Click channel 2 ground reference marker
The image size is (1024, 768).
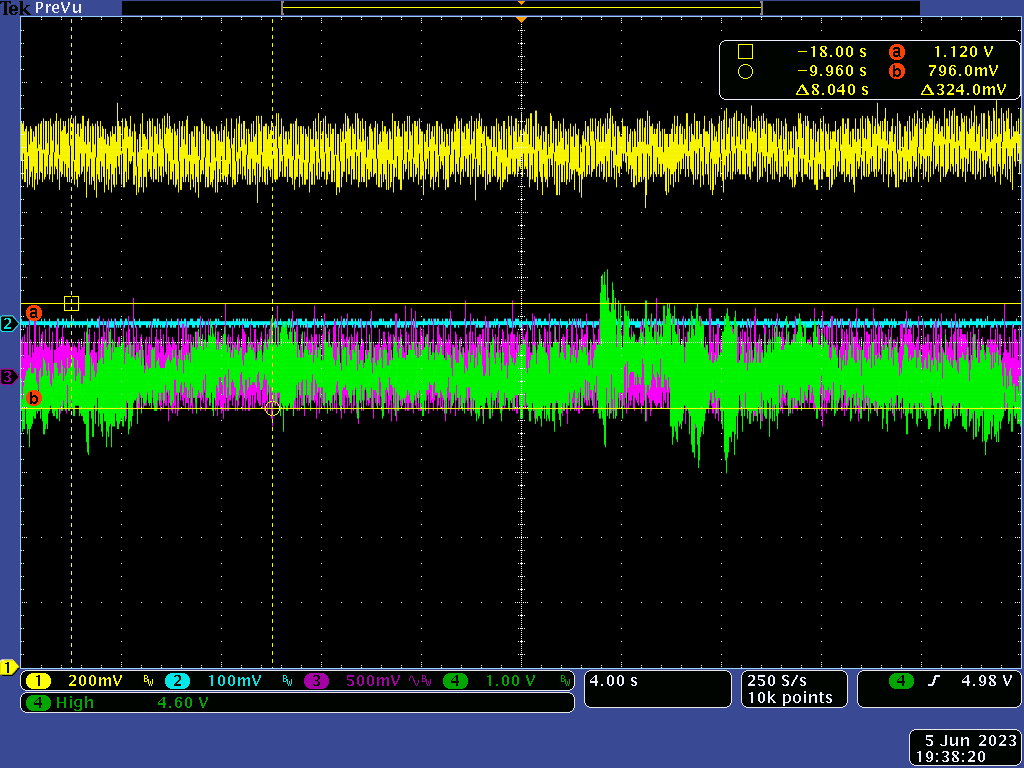pyautogui.click(x=8, y=324)
